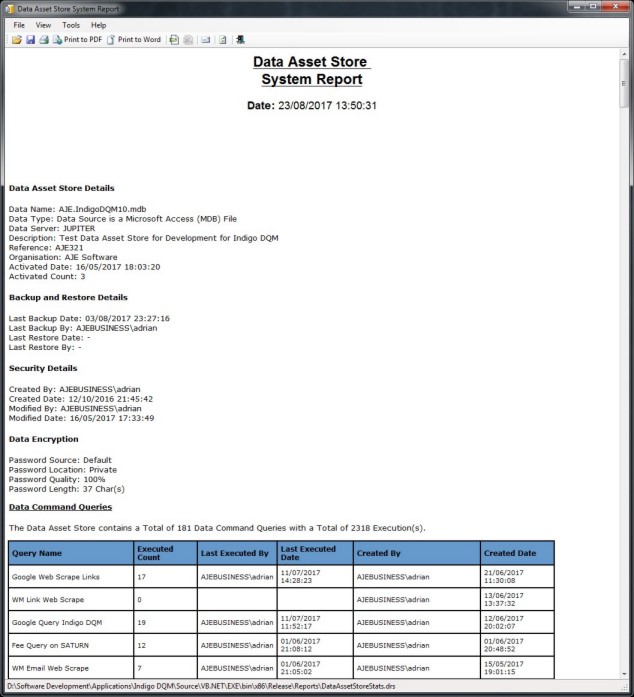Click the greyed-out toolbar icon before the envelope

pos(188,40)
